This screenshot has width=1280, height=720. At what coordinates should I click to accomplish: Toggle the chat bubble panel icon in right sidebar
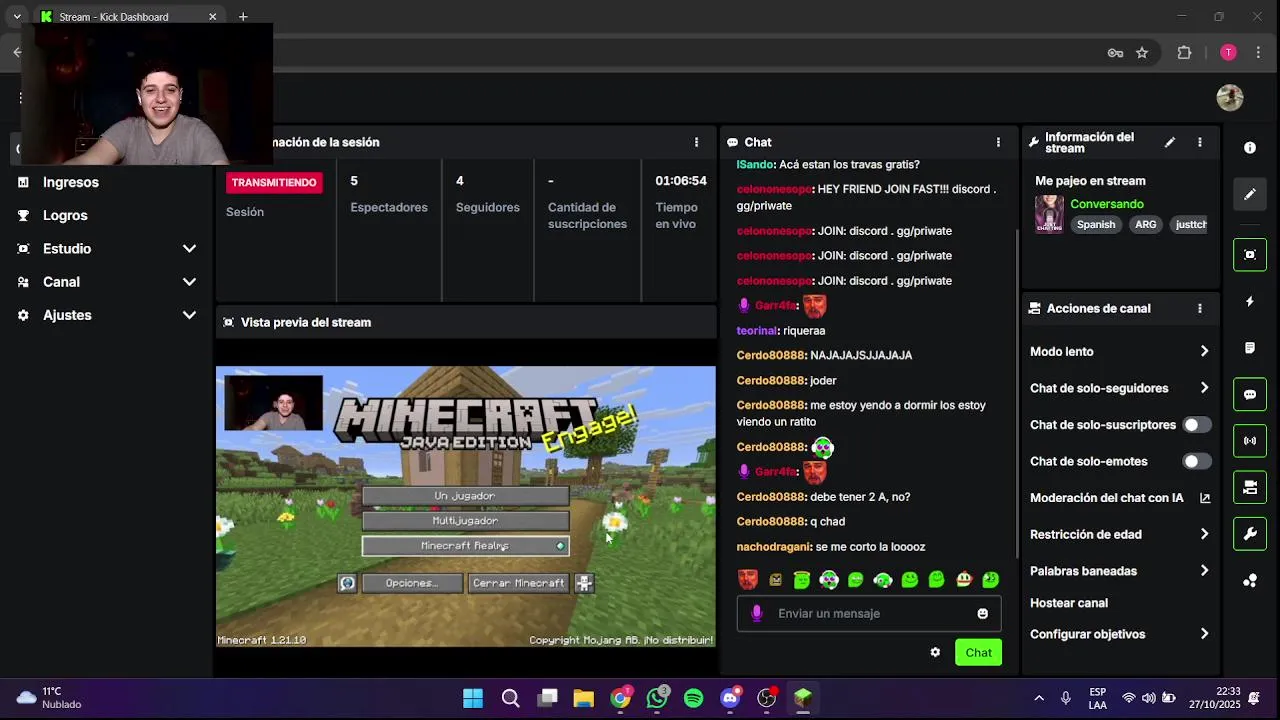click(1250, 394)
